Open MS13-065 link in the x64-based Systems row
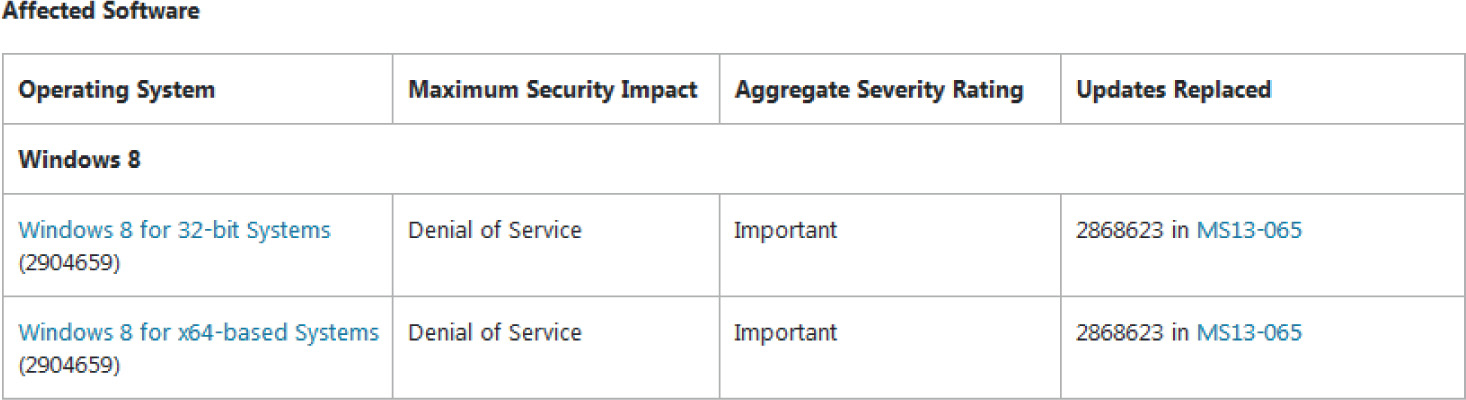1466x400 pixels. (1249, 332)
